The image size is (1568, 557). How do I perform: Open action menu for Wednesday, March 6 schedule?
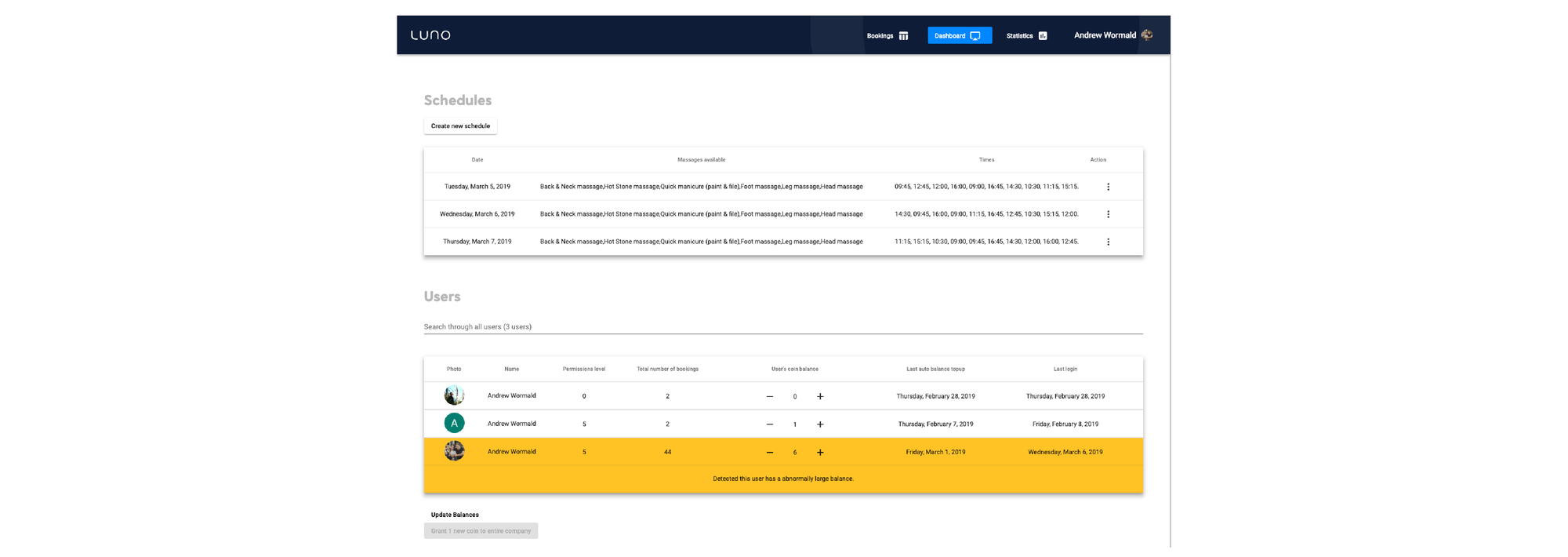tap(1108, 214)
